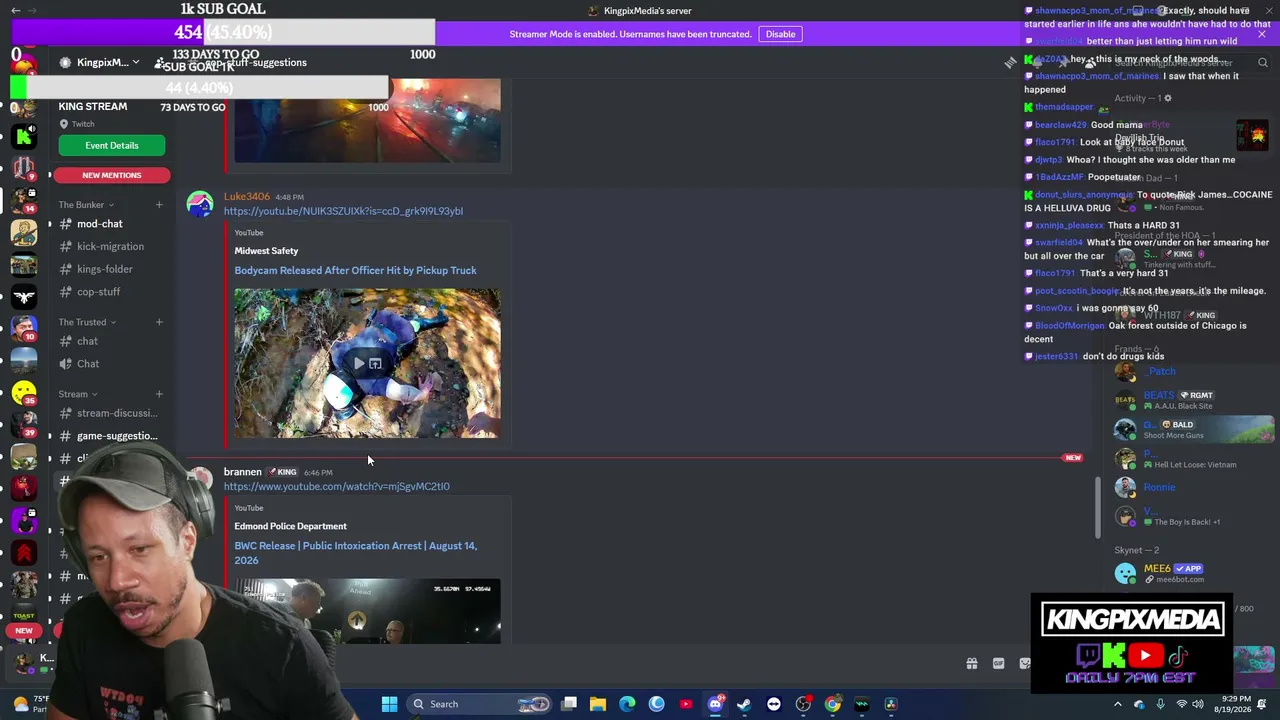Open the server icon with the 14 badge
Viewport: 1280px width, 720px height.
coord(24,200)
